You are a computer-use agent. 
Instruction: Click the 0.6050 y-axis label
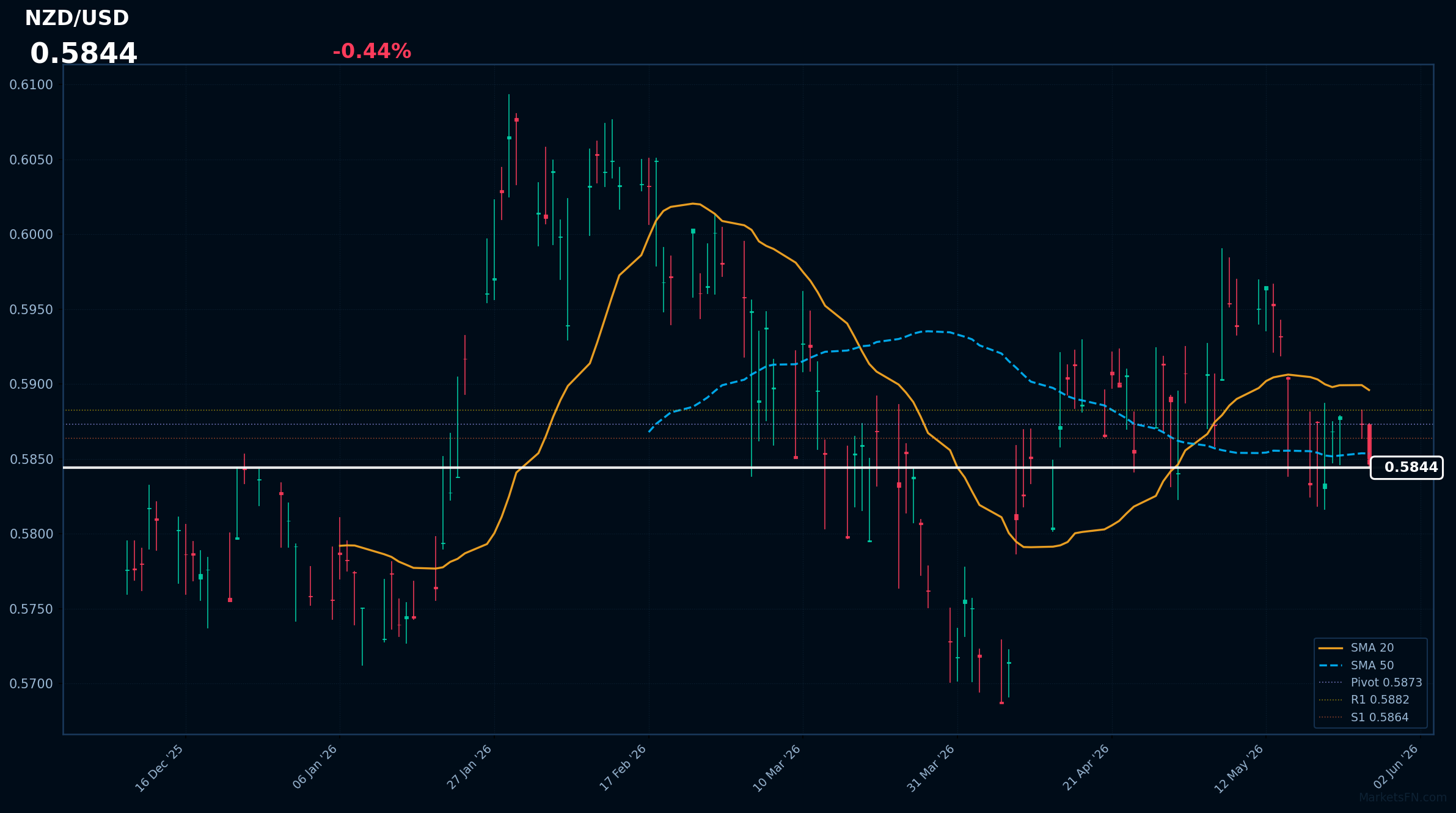31,160
